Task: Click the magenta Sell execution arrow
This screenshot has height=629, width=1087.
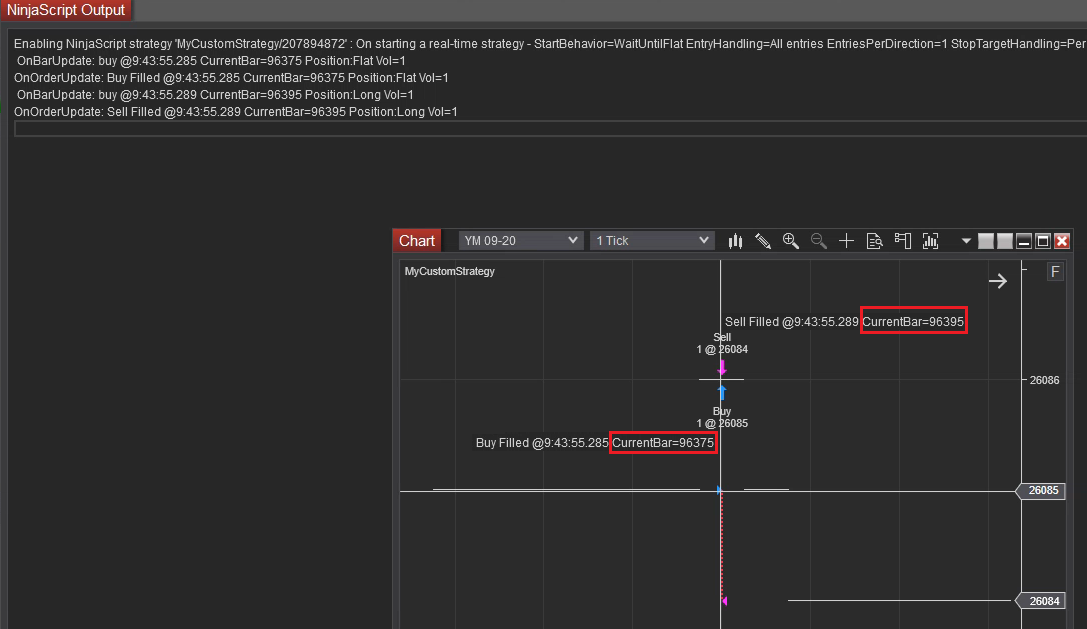Action: [x=722, y=368]
